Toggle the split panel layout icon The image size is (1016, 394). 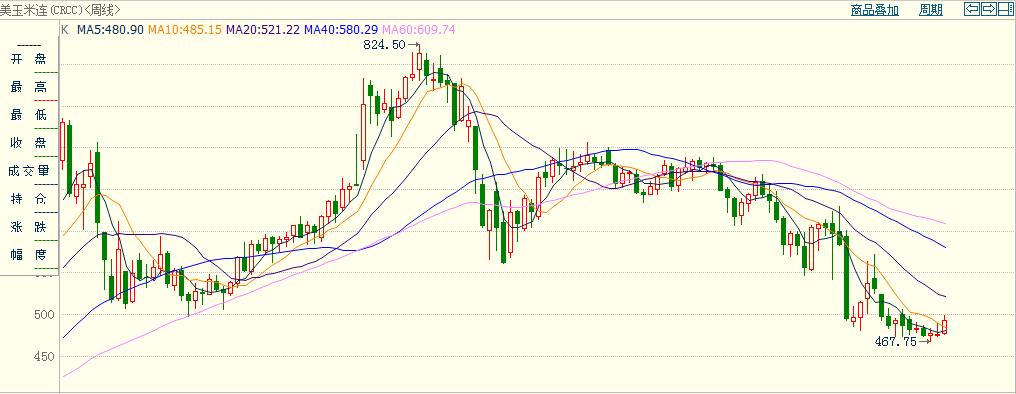(x=1006, y=9)
